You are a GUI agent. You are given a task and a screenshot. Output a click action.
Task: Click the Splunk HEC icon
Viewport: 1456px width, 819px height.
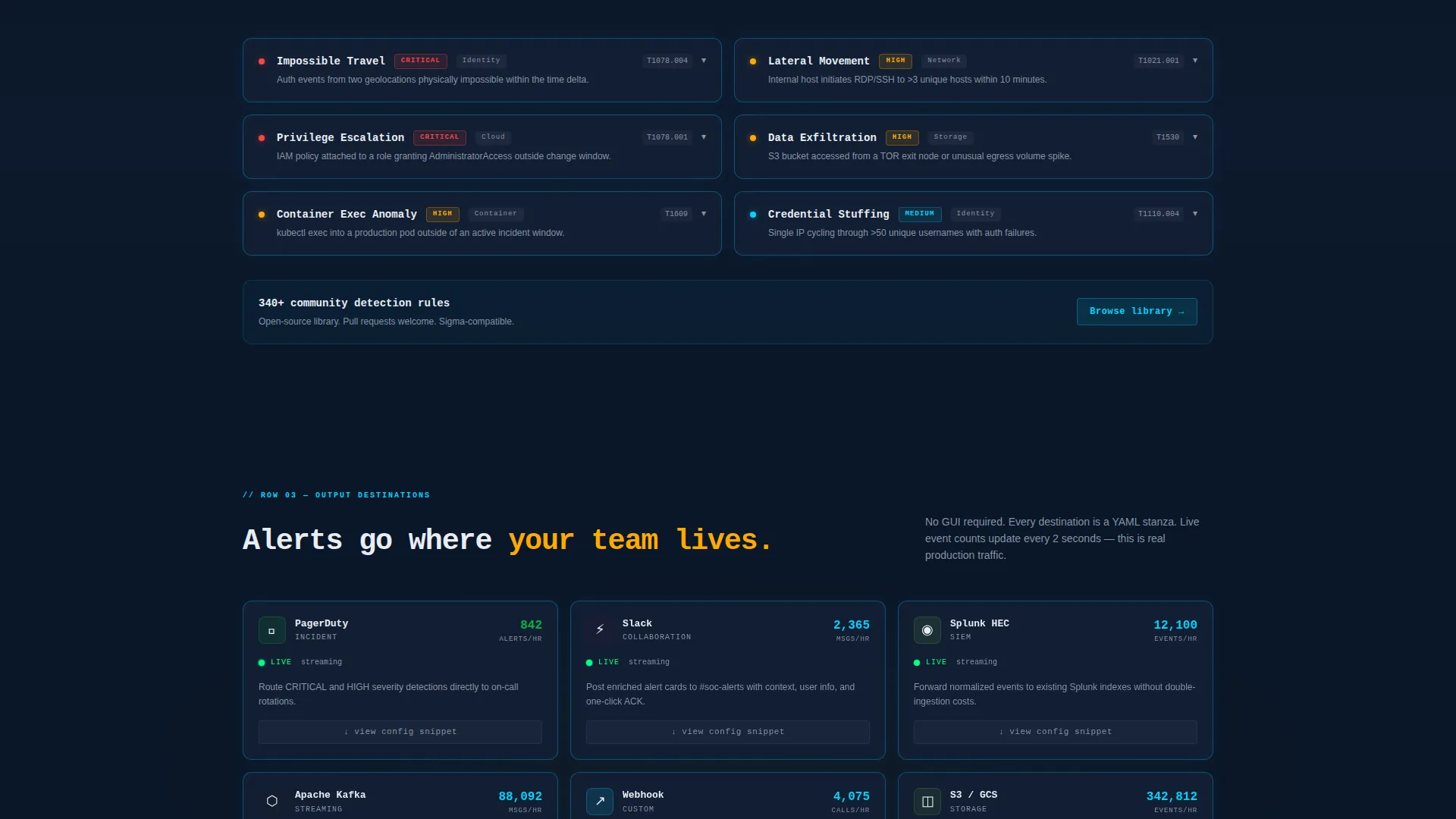(x=927, y=630)
